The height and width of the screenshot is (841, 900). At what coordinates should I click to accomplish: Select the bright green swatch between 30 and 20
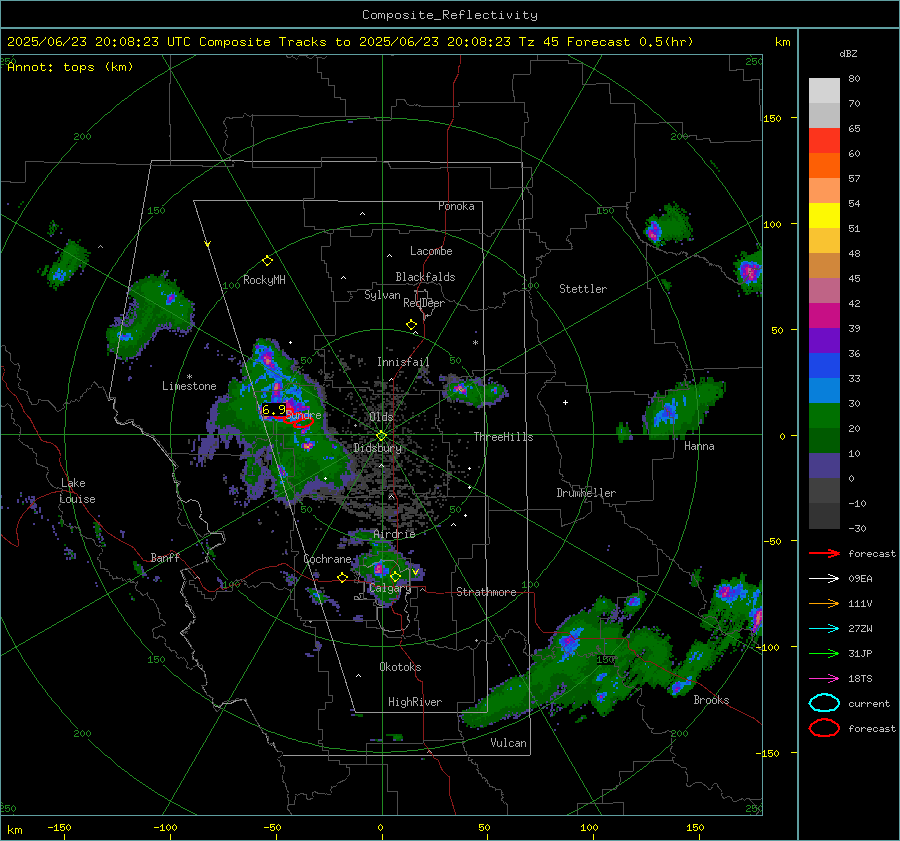[824, 416]
